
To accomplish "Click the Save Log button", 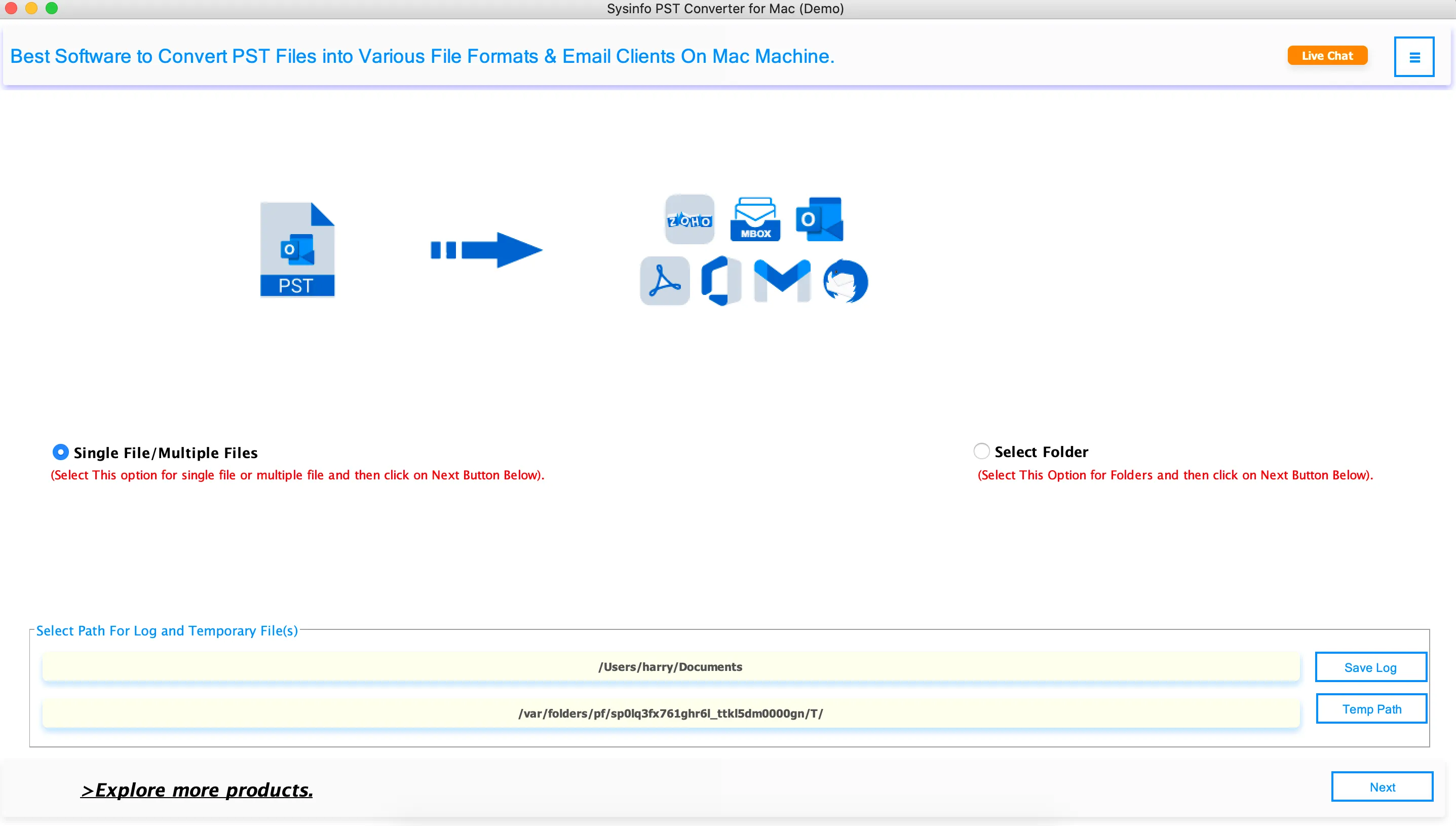I will tap(1370, 667).
